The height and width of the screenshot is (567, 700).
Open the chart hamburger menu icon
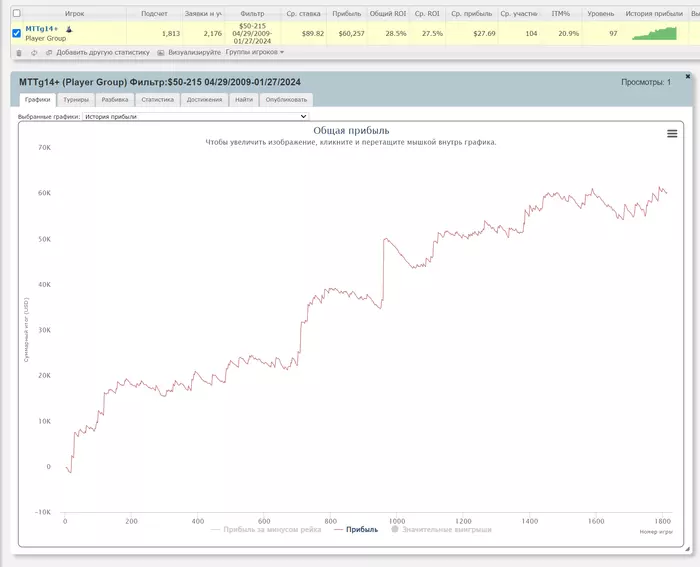(672, 133)
